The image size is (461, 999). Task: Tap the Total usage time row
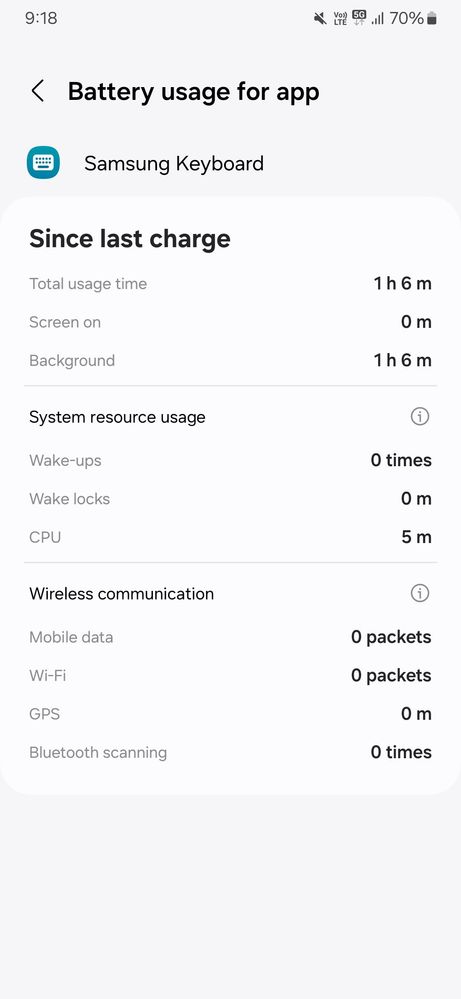click(x=230, y=284)
